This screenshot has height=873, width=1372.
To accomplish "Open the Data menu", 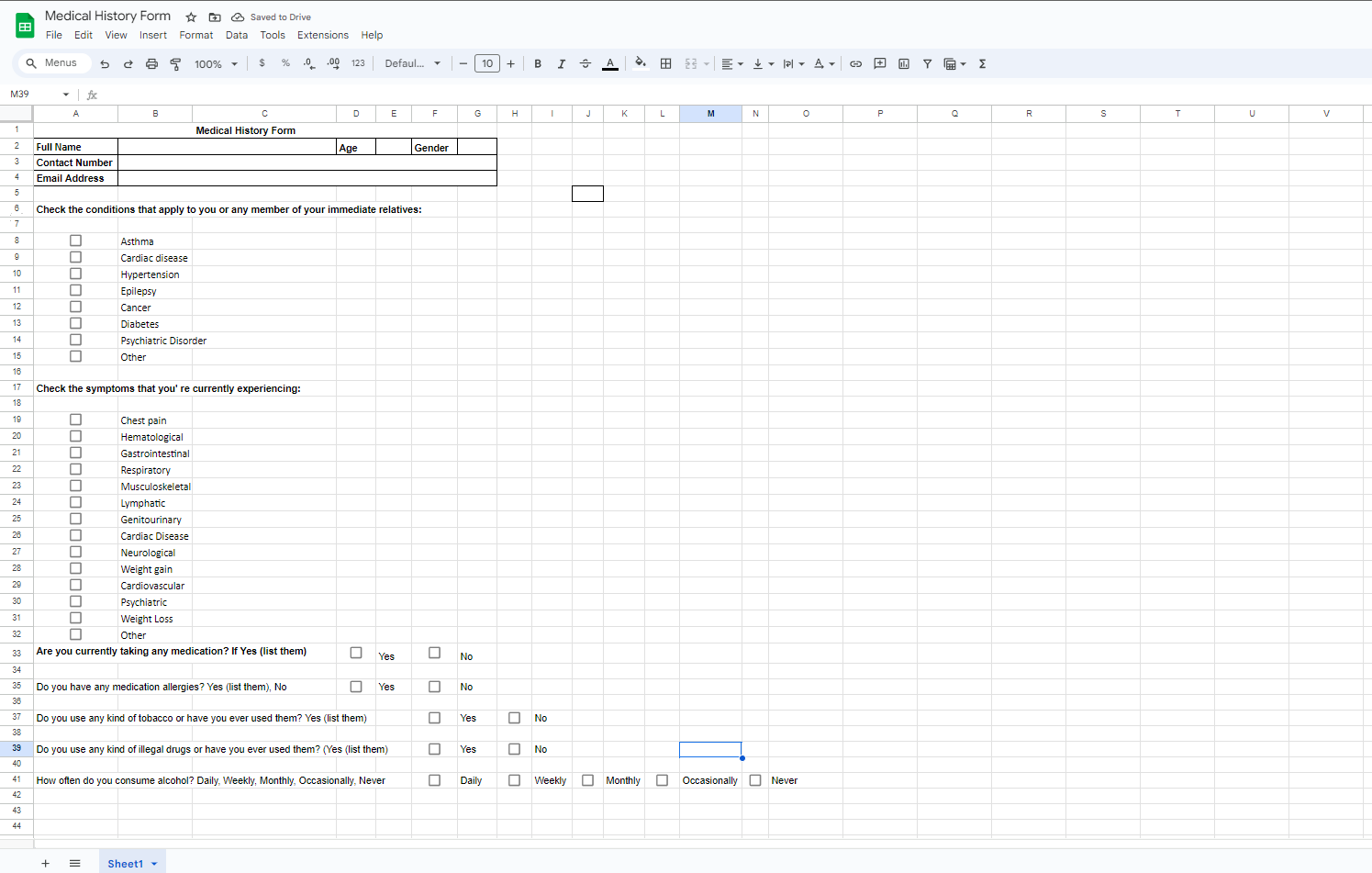I will pos(237,35).
